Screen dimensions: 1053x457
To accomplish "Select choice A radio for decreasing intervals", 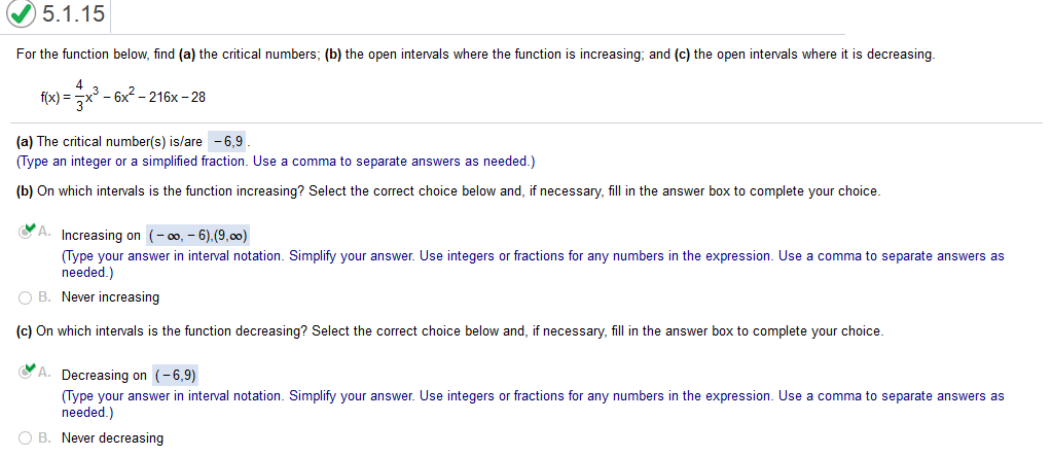I will 26,372.
